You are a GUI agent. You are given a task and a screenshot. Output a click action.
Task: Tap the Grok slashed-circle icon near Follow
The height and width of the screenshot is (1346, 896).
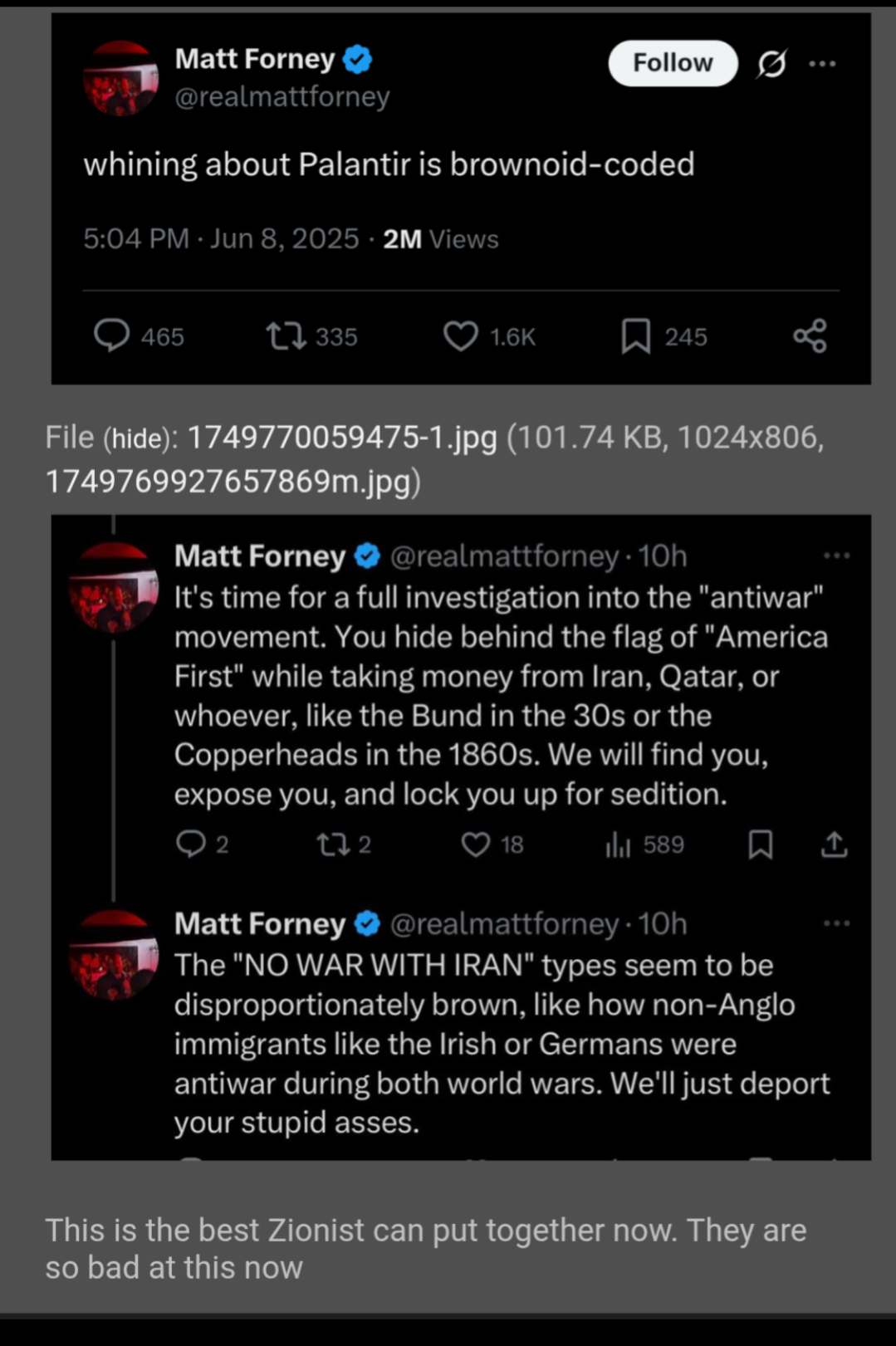[x=771, y=63]
